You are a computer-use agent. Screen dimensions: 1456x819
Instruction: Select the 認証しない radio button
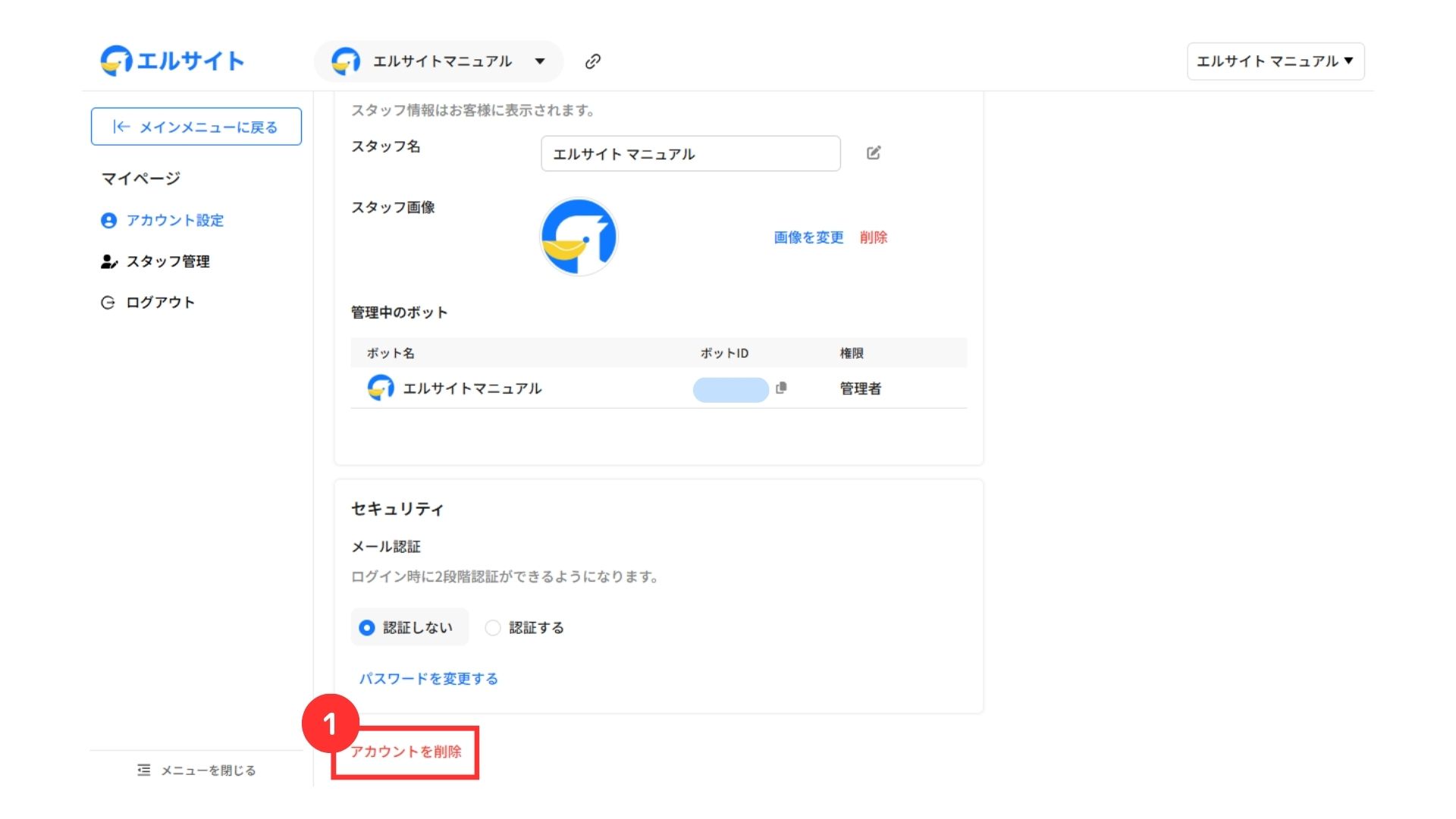pyautogui.click(x=367, y=628)
